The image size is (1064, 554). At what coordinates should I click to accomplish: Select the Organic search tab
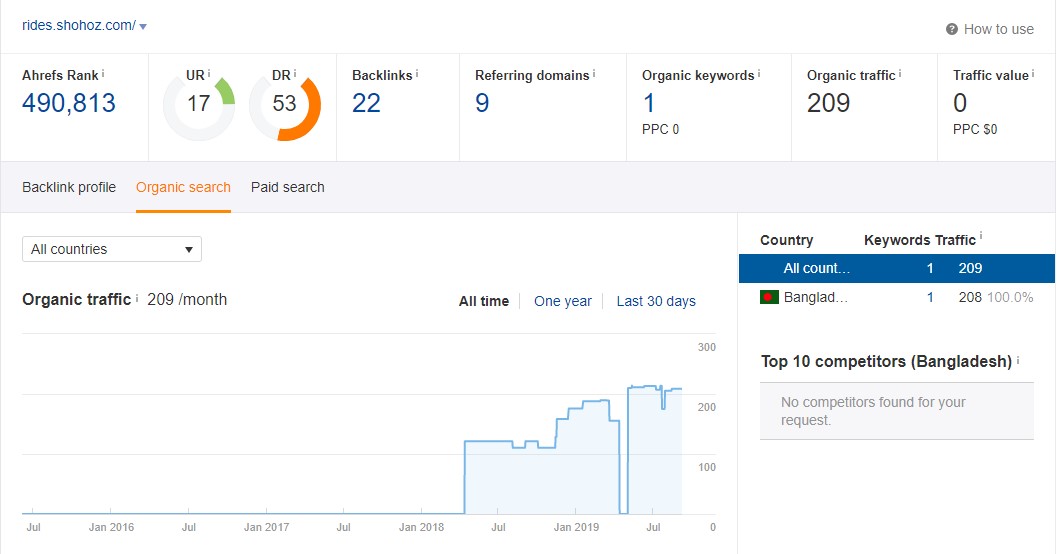(183, 187)
